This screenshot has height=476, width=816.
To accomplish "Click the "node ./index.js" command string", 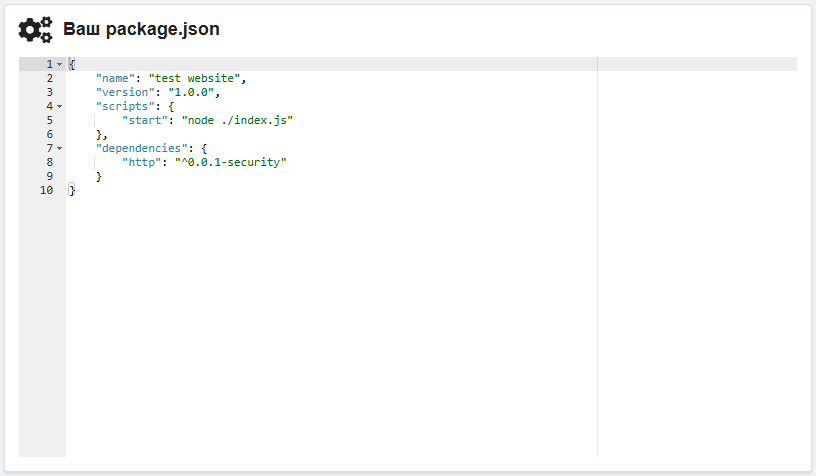I will [x=237, y=120].
